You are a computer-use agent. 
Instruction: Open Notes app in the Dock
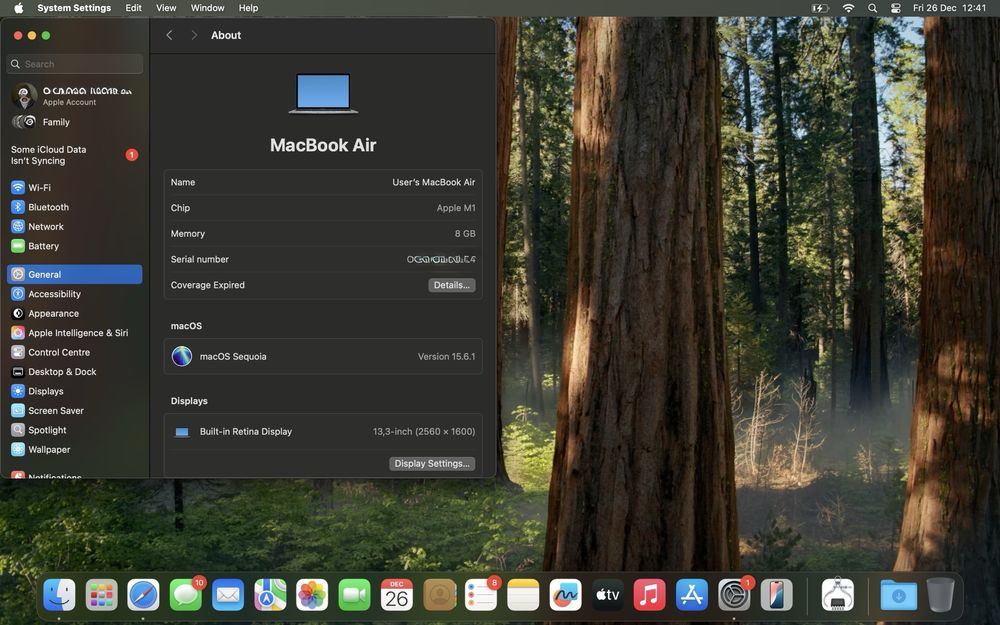[x=523, y=595]
